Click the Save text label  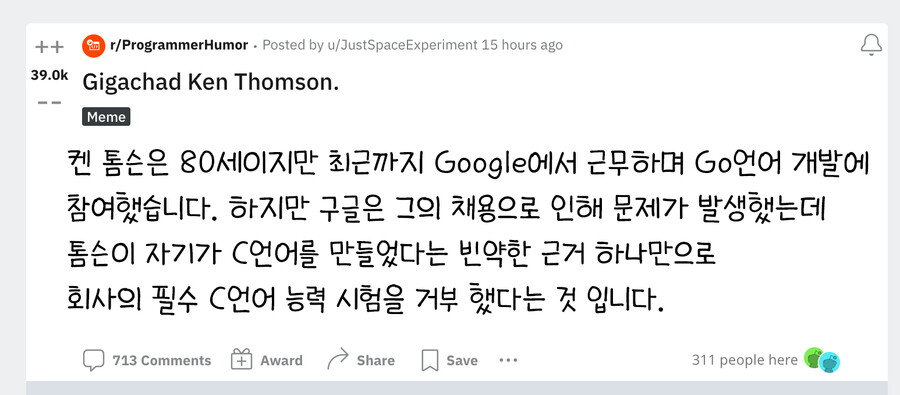[x=462, y=361]
